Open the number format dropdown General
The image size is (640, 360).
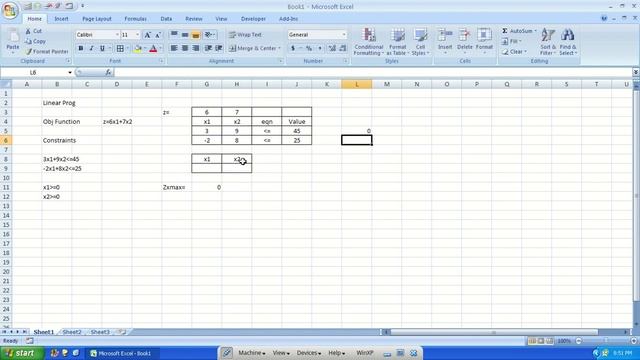(x=344, y=35)
